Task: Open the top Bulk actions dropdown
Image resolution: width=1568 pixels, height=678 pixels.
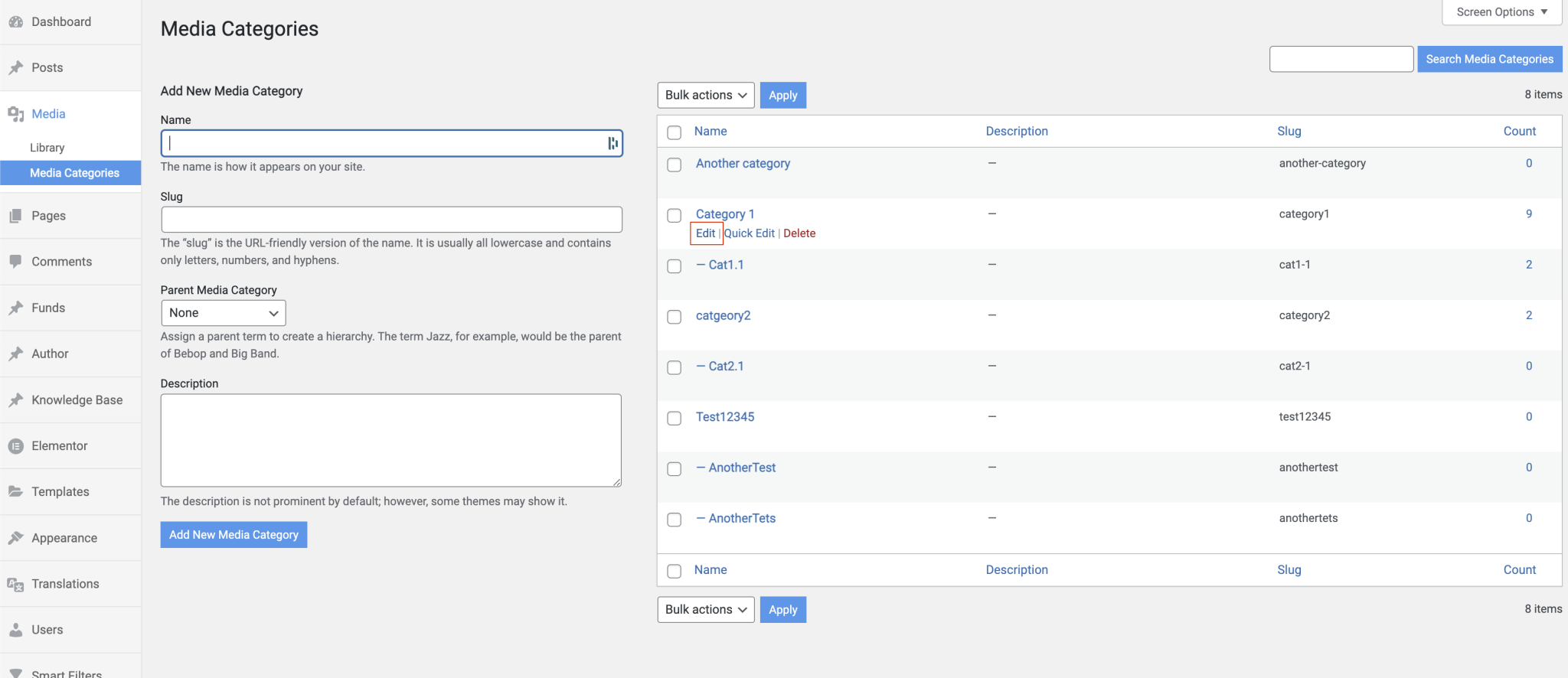Action: (x=705, y=96)
